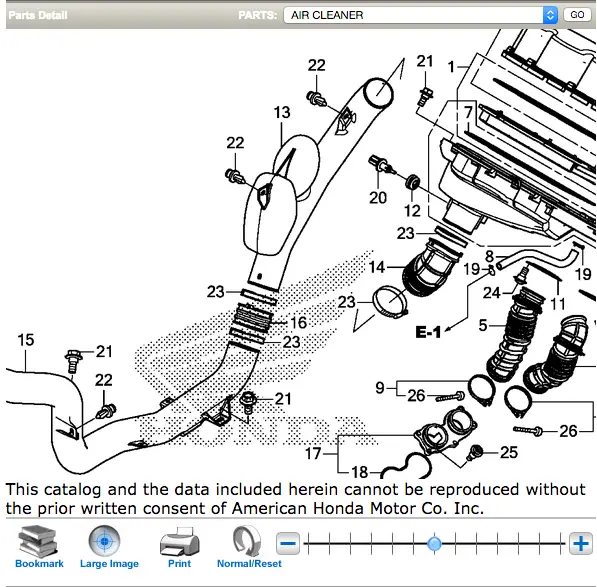This screenshot has width=597, height=587.
Task: Select part number 18 in the diagram
Action: pyautogui.click(x=360, y=472)
